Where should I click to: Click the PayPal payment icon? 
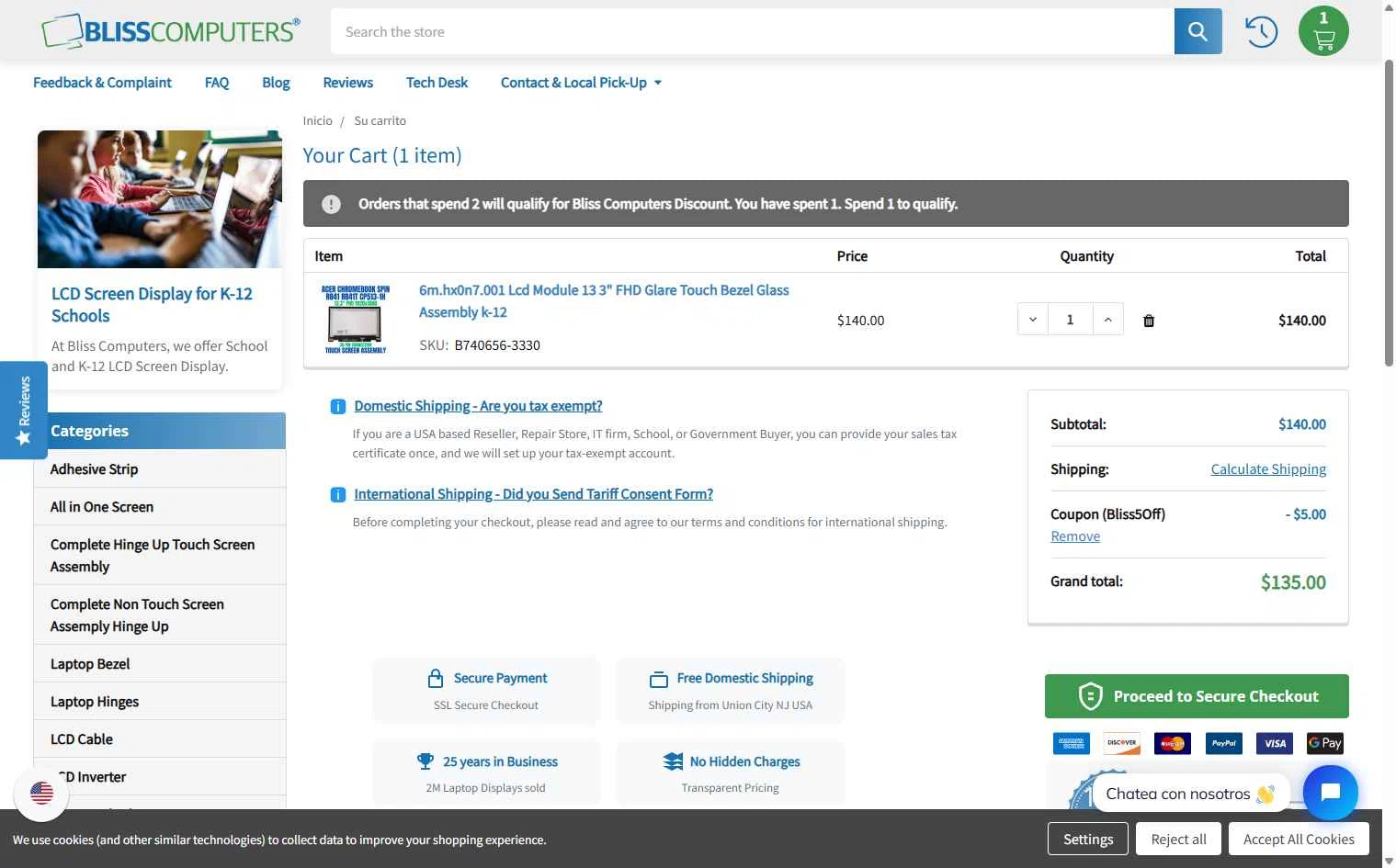[1223, 743]
